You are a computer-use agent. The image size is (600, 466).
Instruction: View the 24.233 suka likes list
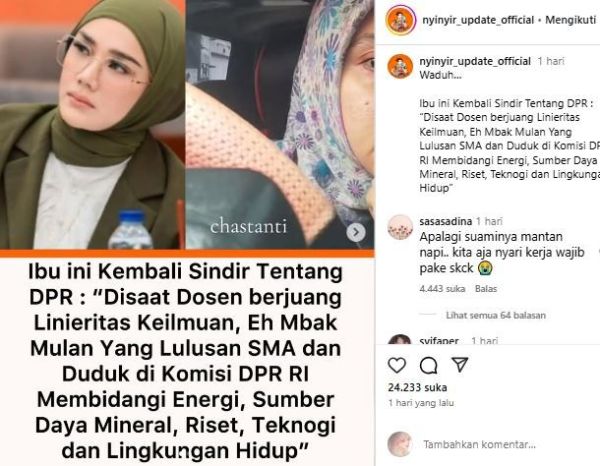417,387
